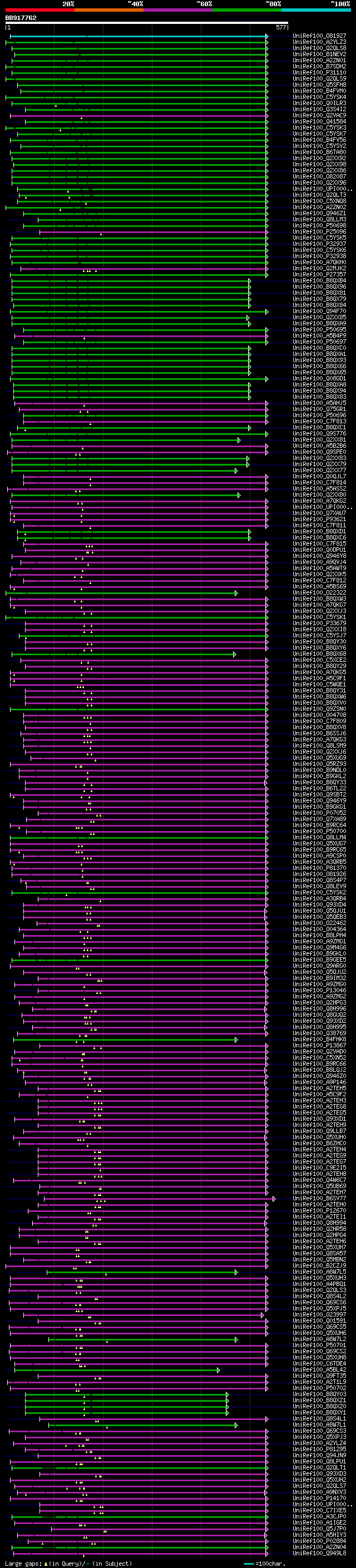Click label UniRef100_C7IXE5
Viewport: 356px width, 1568px height.
[x=319, y=1511]
